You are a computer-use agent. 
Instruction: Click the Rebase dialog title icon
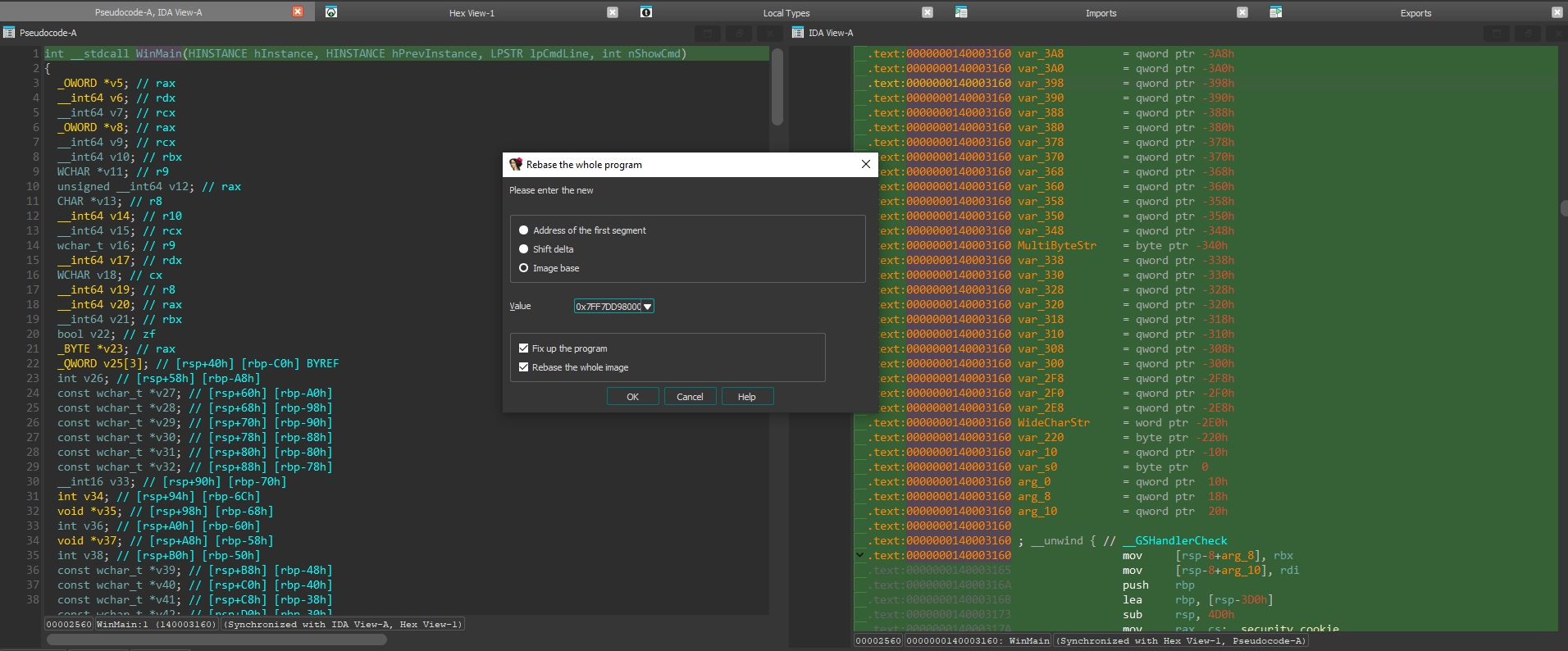coord(516,165)
